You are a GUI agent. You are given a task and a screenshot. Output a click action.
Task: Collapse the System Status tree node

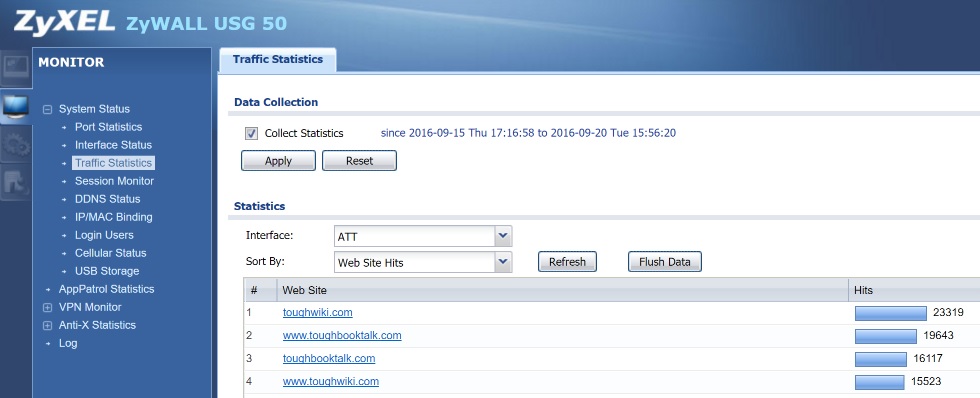click(47, 109)
